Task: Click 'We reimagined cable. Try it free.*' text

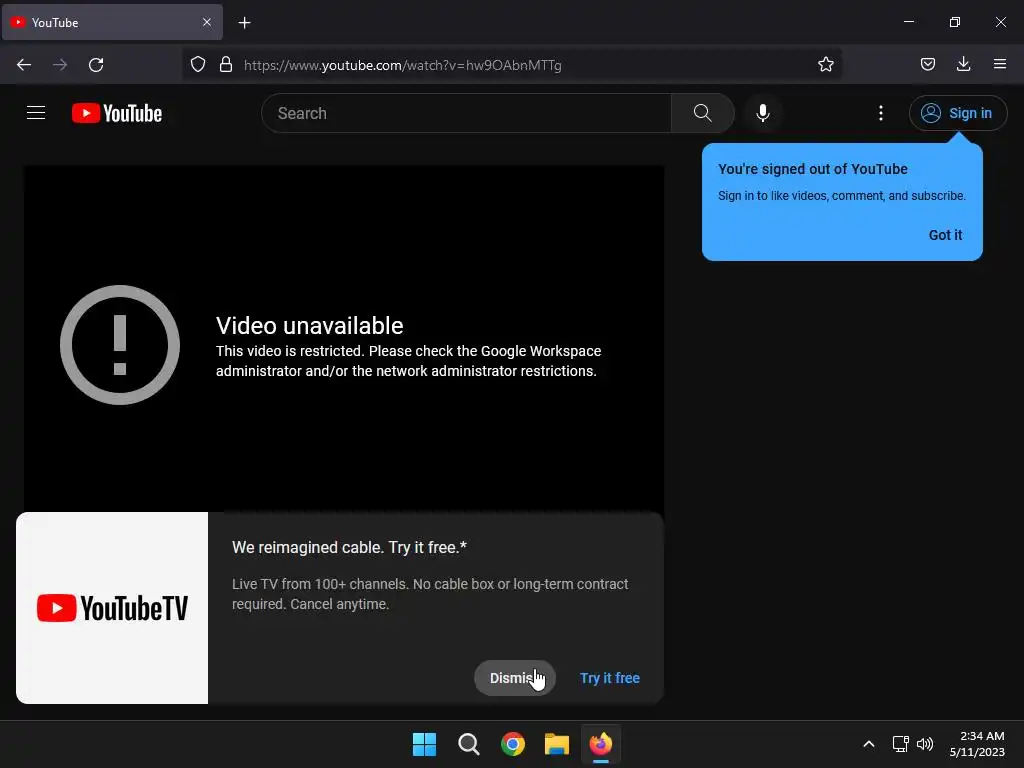Action: click(349, 547)
